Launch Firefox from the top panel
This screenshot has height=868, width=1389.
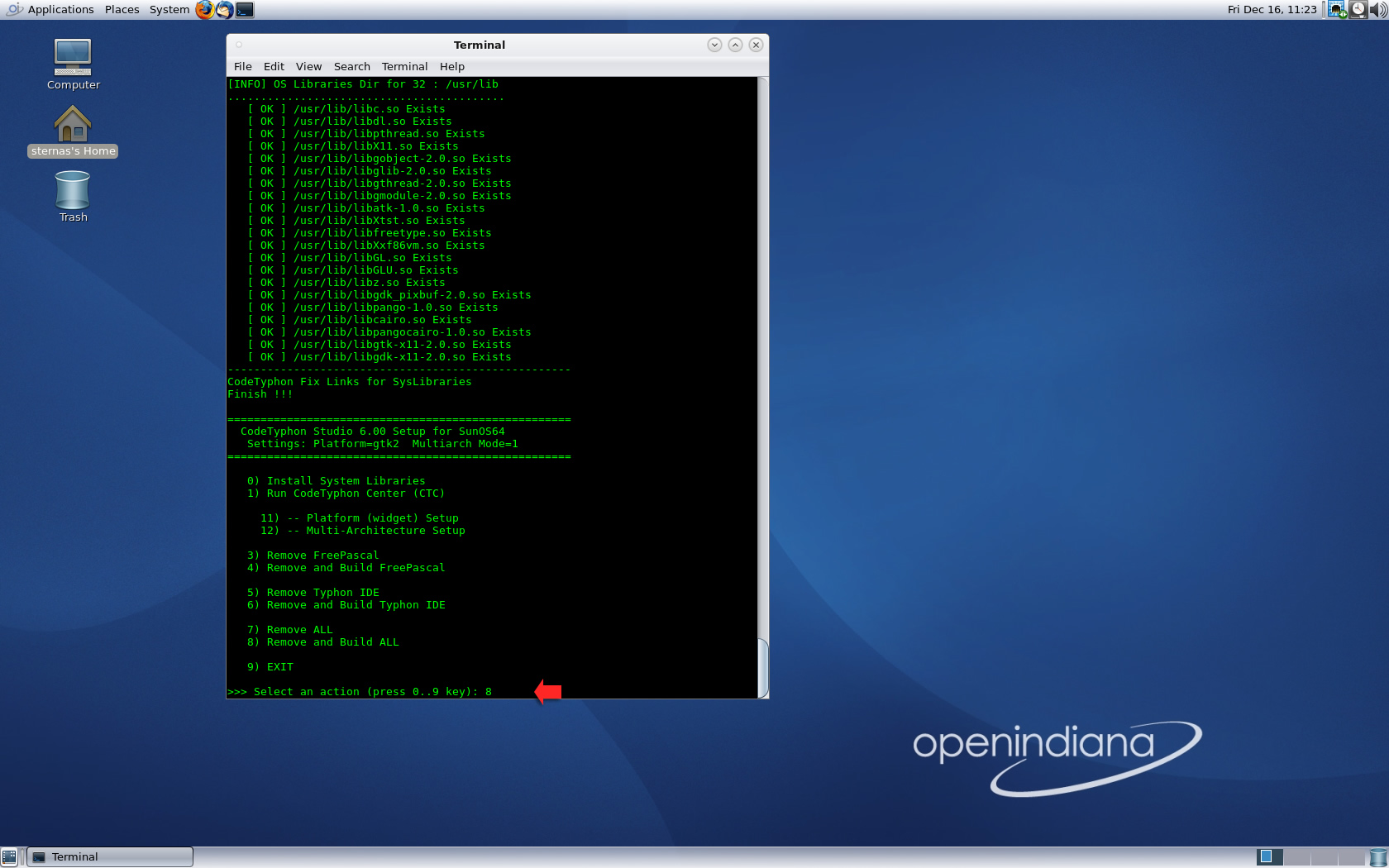204,10
